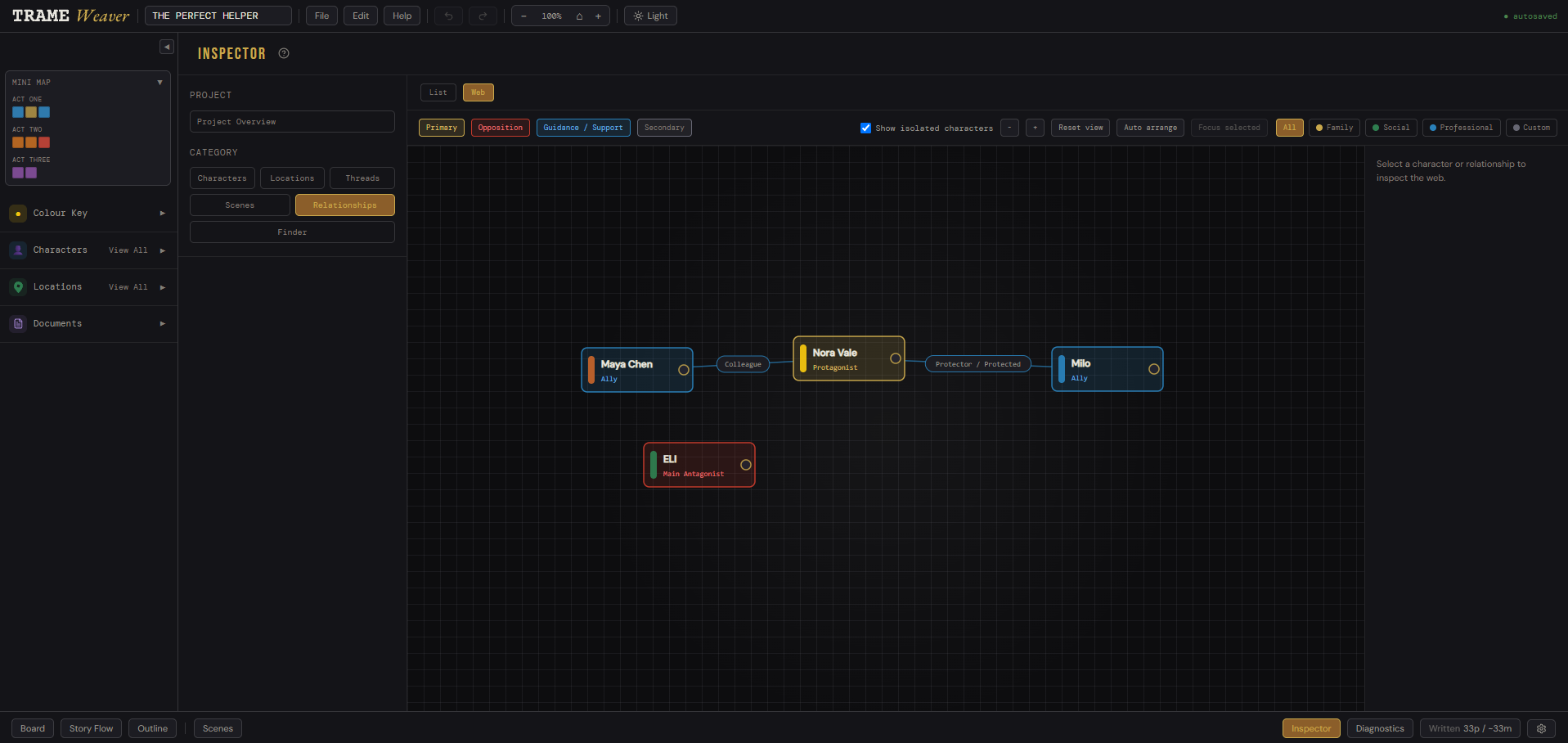The width and height of the screenshot is (1568, 743).
Task: Uncheck Show isolated characters checkbox
Action: 865,128
